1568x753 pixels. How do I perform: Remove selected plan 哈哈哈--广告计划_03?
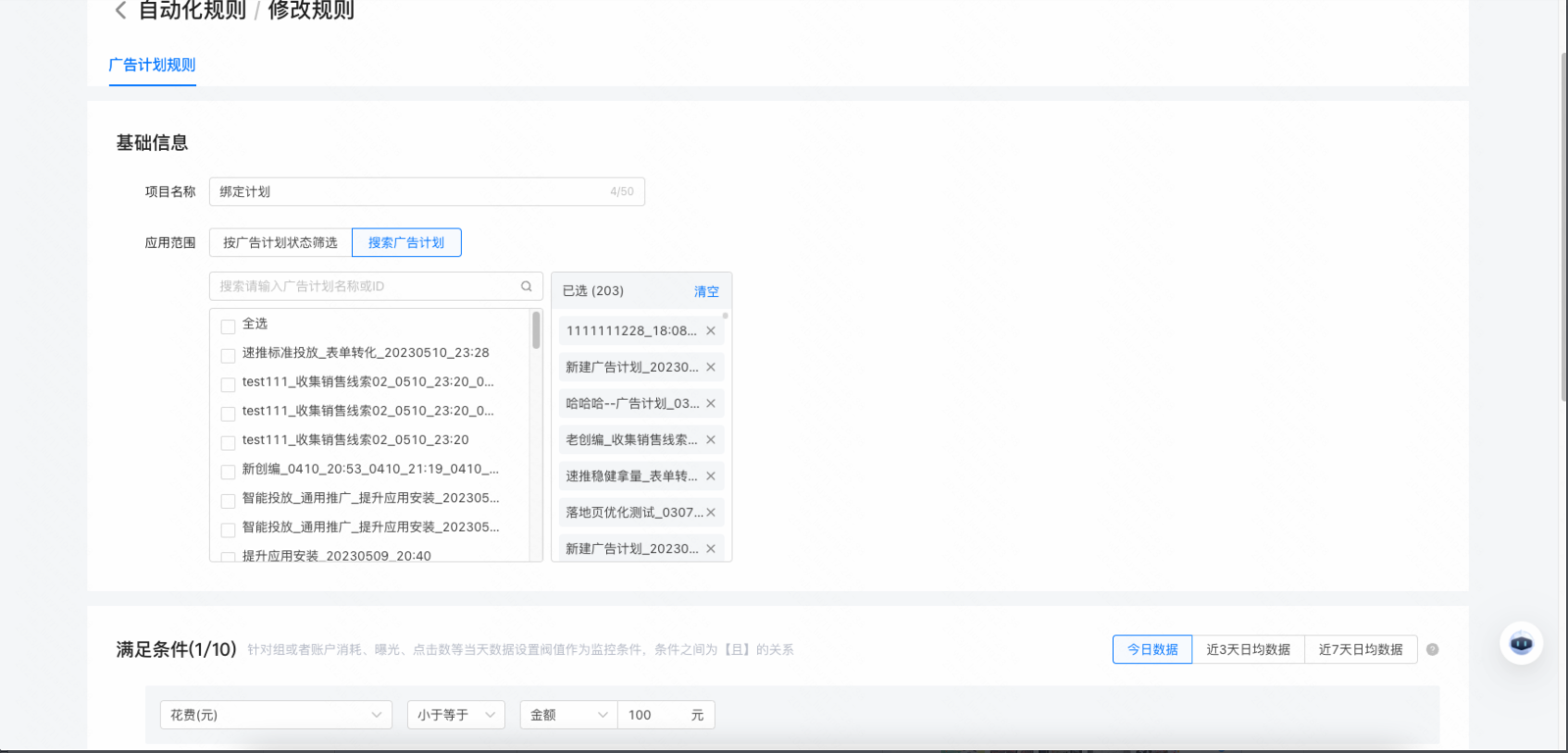711,403
